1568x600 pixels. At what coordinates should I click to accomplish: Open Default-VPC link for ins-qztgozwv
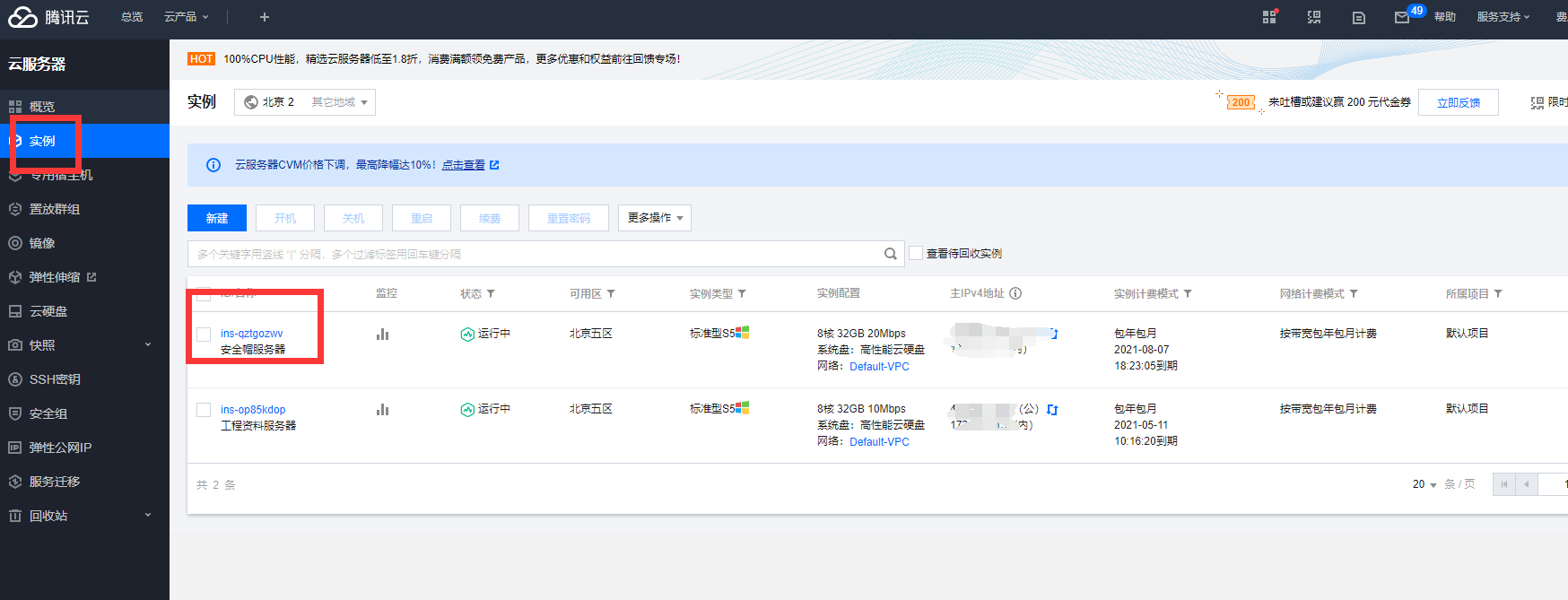click(879, 367)
